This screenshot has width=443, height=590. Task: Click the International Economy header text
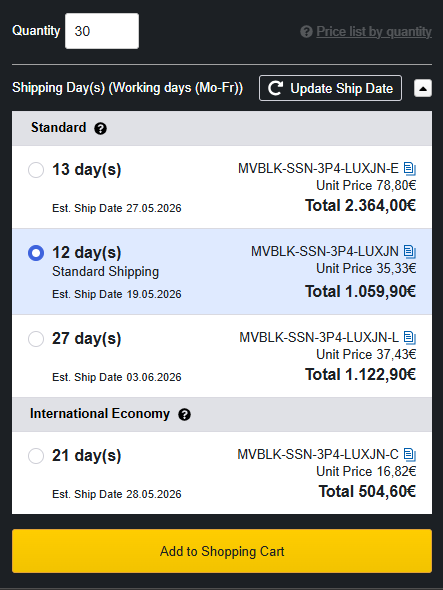(x=100, y=414)
